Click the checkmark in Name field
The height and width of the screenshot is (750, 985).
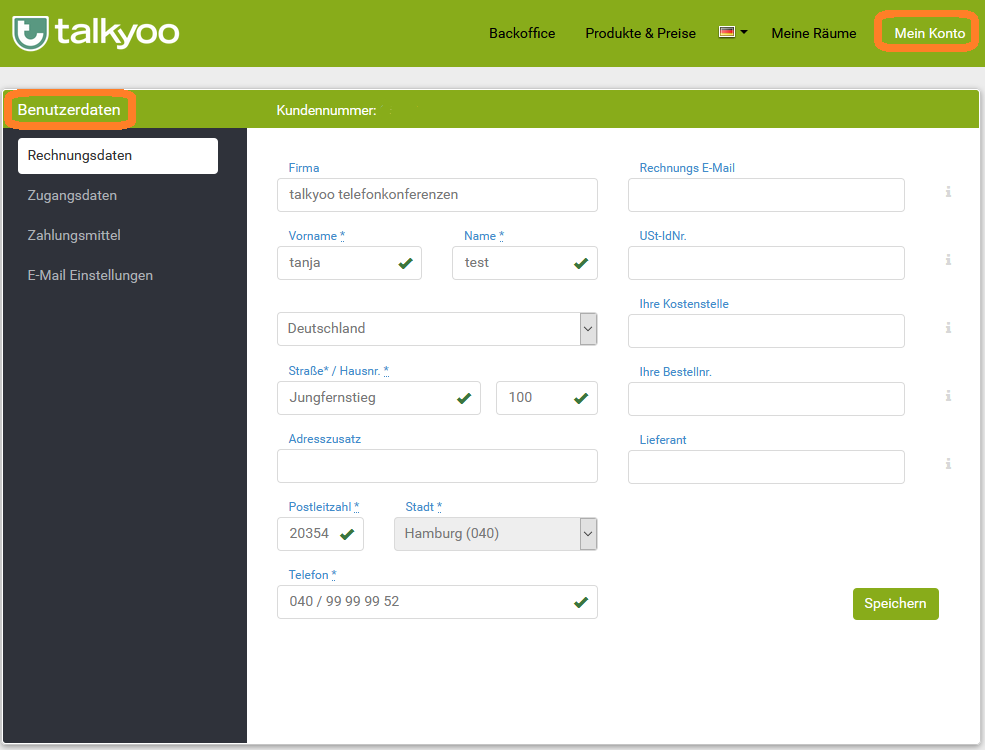(581, 263)
